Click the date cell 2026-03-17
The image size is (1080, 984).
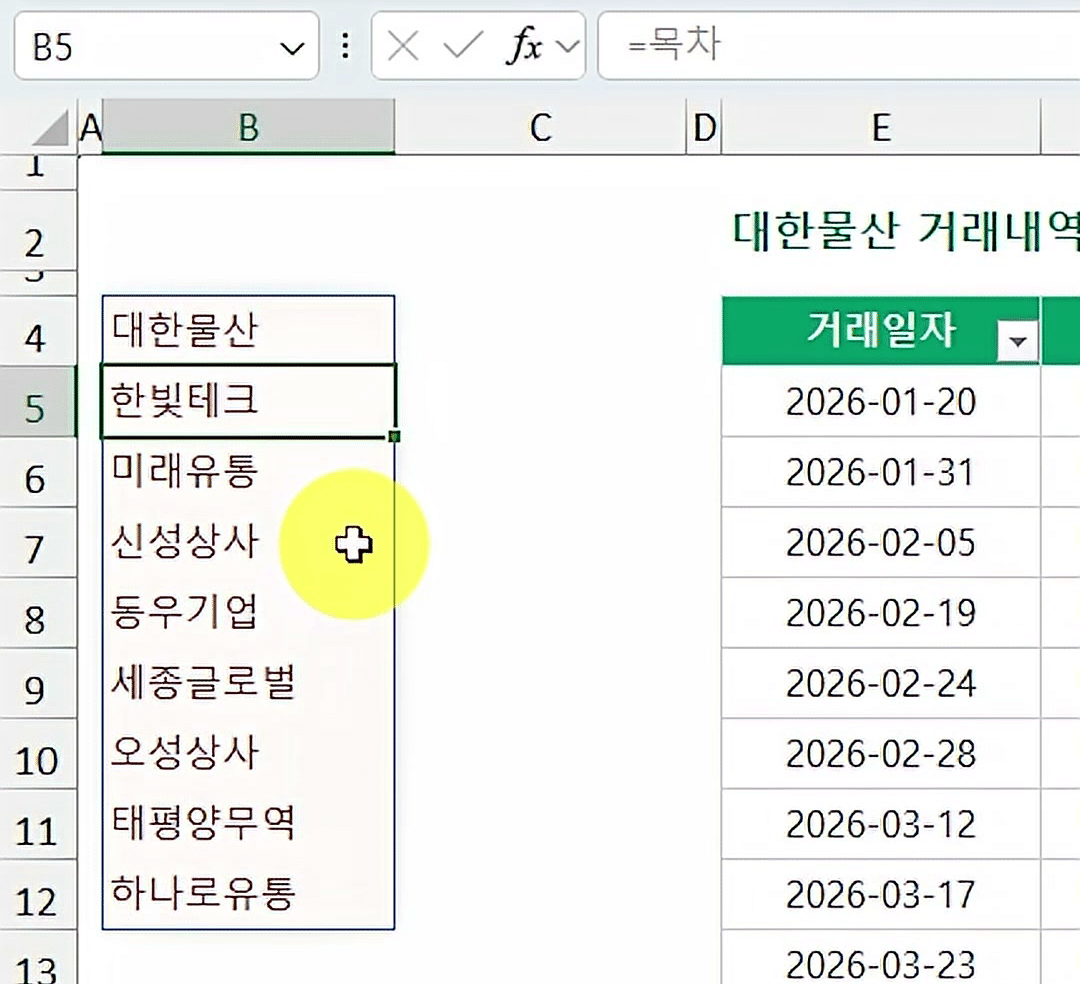pos(881,894)
